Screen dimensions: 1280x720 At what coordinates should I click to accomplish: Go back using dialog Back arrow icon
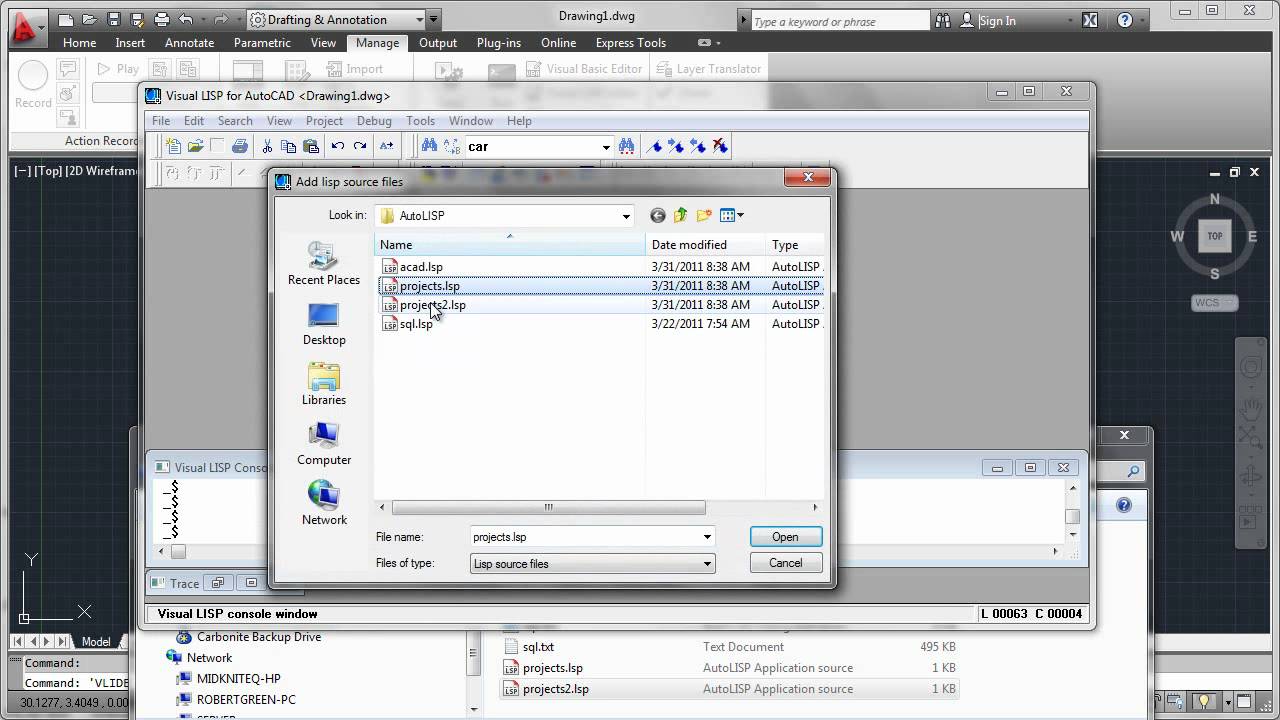click(x=657, y=215)
